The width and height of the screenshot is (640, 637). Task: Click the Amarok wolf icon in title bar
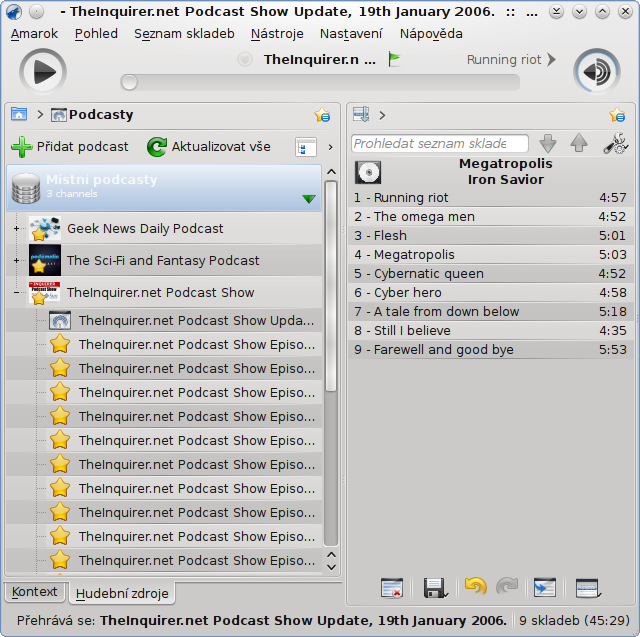[14, 12]
